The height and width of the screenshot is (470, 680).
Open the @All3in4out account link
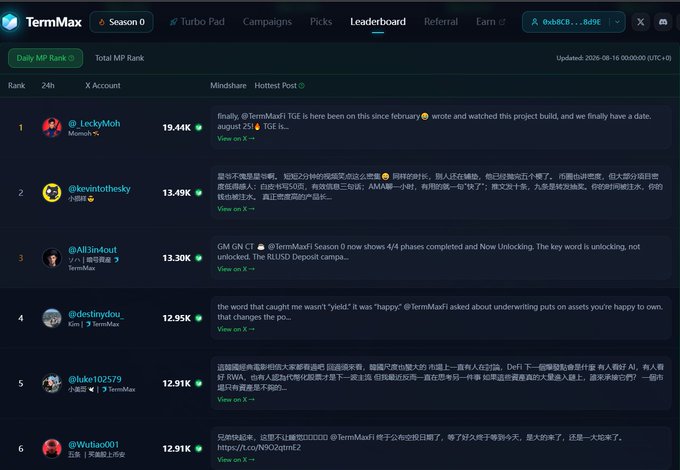[92, 250]
